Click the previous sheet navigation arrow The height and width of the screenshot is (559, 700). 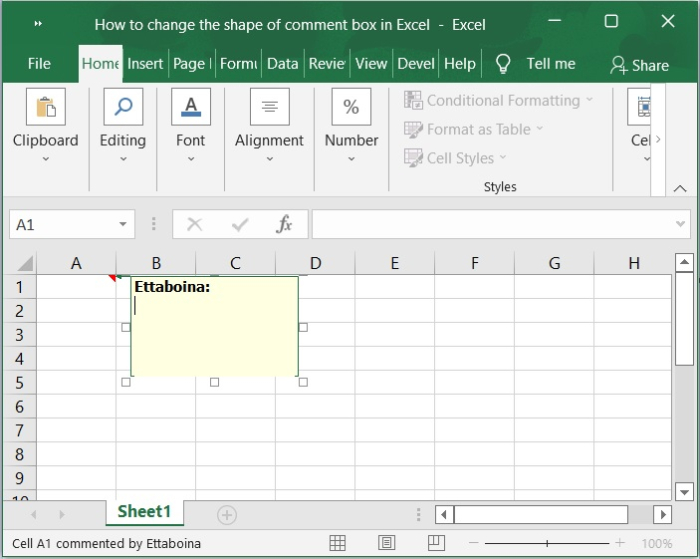tap(33, 515)
